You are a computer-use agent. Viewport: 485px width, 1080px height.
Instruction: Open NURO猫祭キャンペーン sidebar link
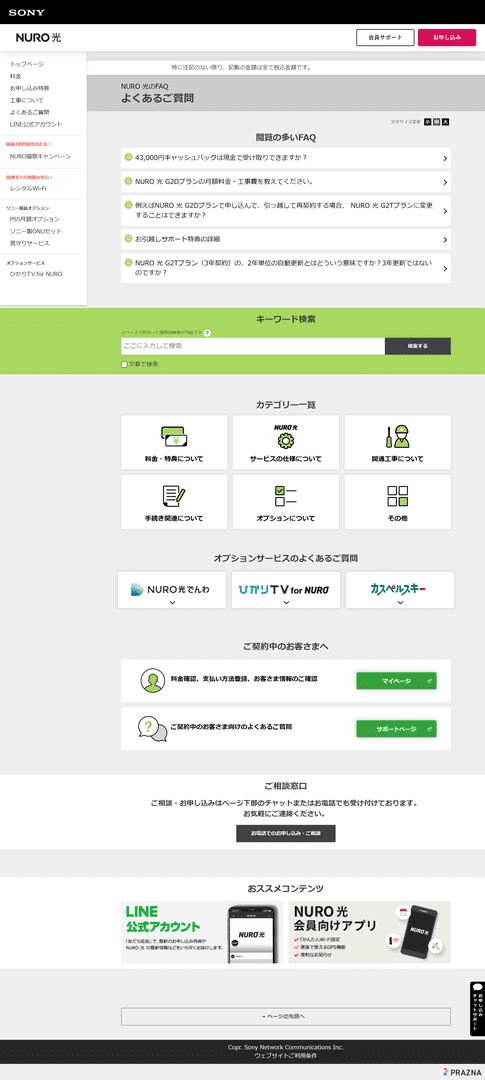(40, 156)
